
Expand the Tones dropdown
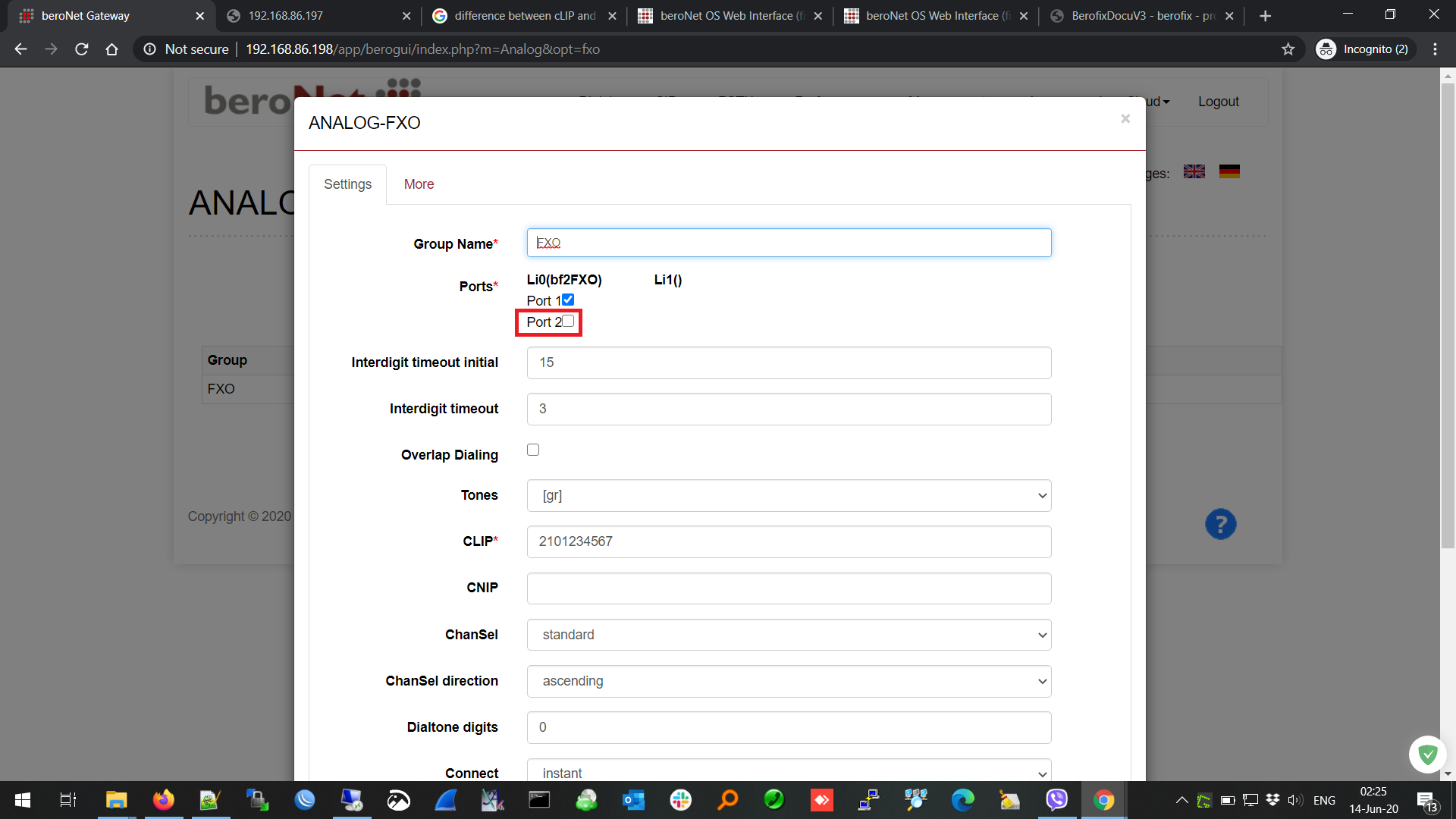tap(789, 495)
